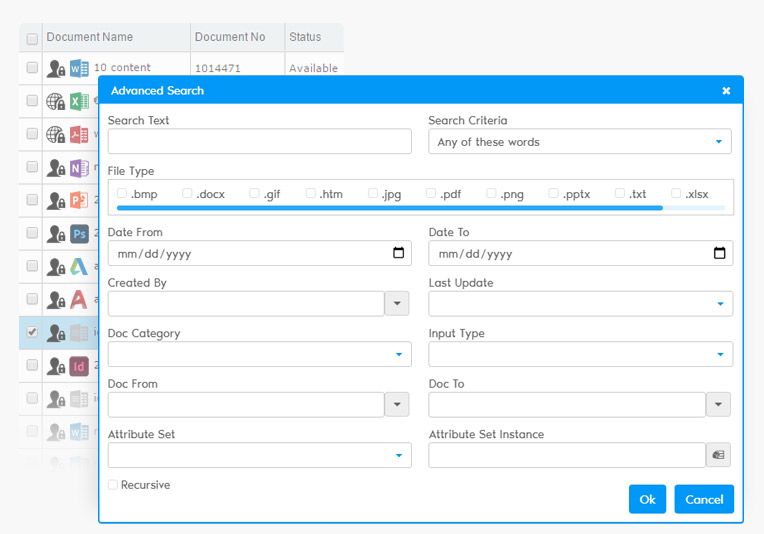Image resolution: width=764 pixels, height=534 pixels.
Task: Click the InDesign file type icon
Action: click(x=80, y=365)
